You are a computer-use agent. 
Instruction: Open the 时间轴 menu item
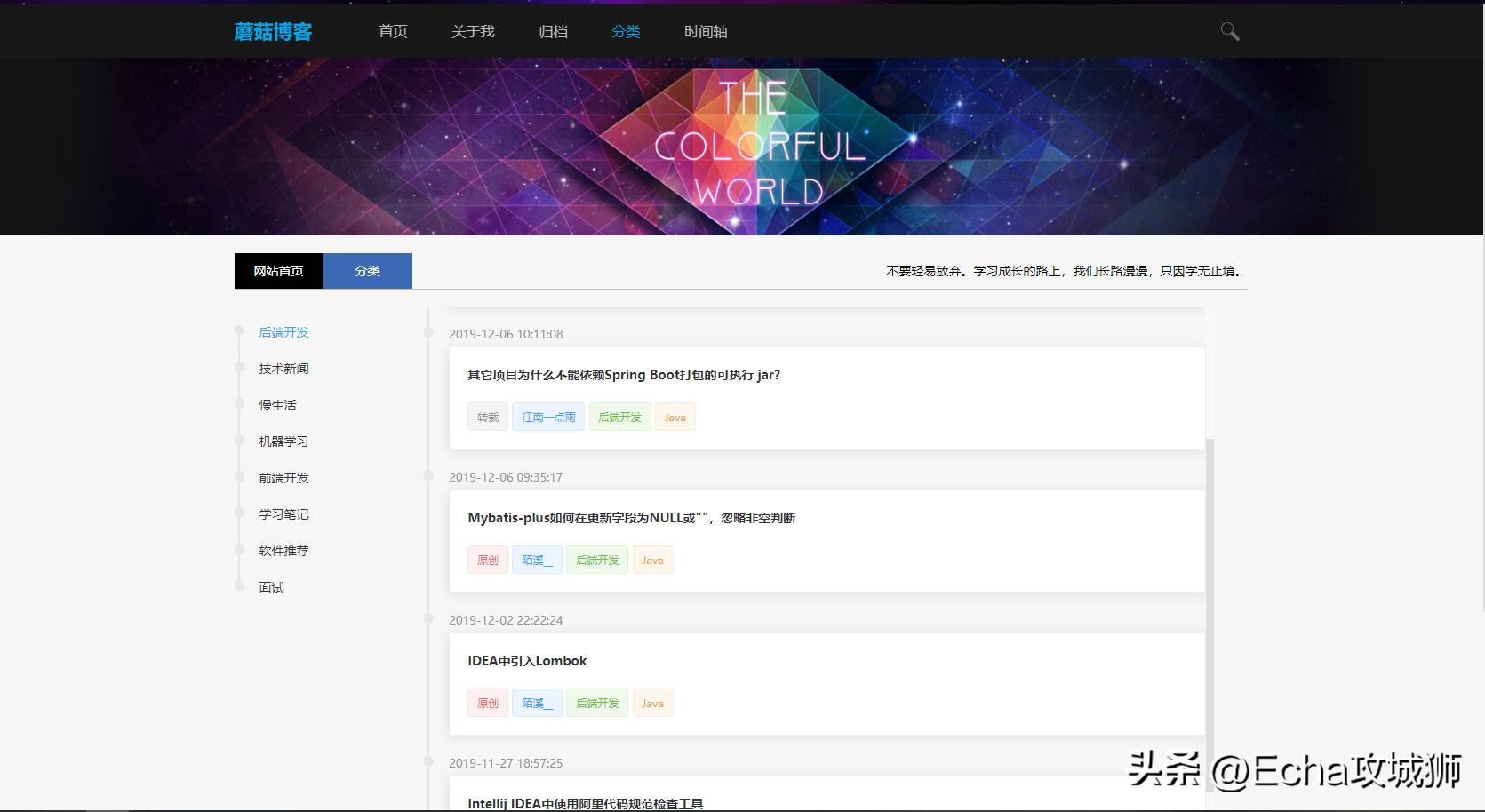707,31
